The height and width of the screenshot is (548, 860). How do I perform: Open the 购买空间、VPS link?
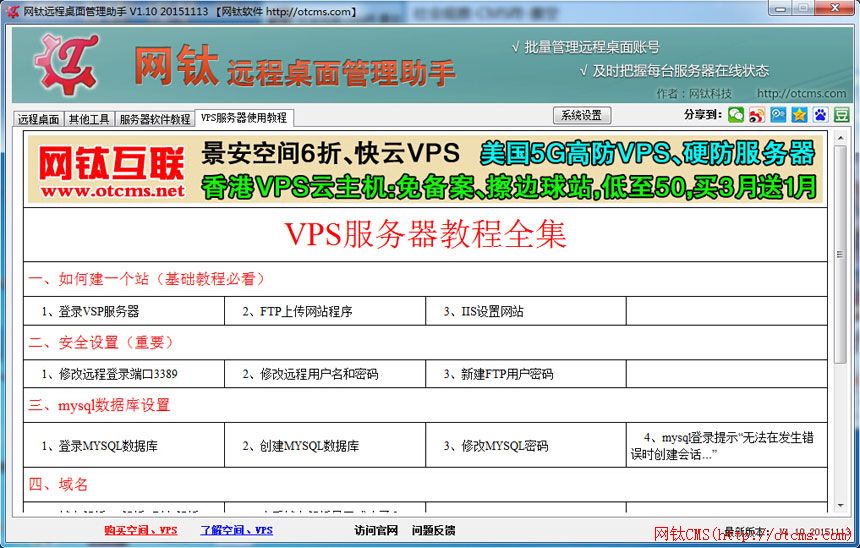pos(141,530)
